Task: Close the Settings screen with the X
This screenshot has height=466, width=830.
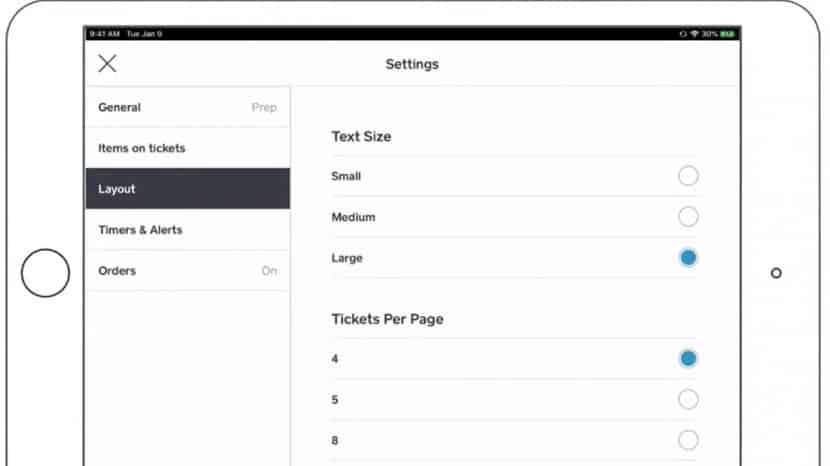Action: pos(108,64)
